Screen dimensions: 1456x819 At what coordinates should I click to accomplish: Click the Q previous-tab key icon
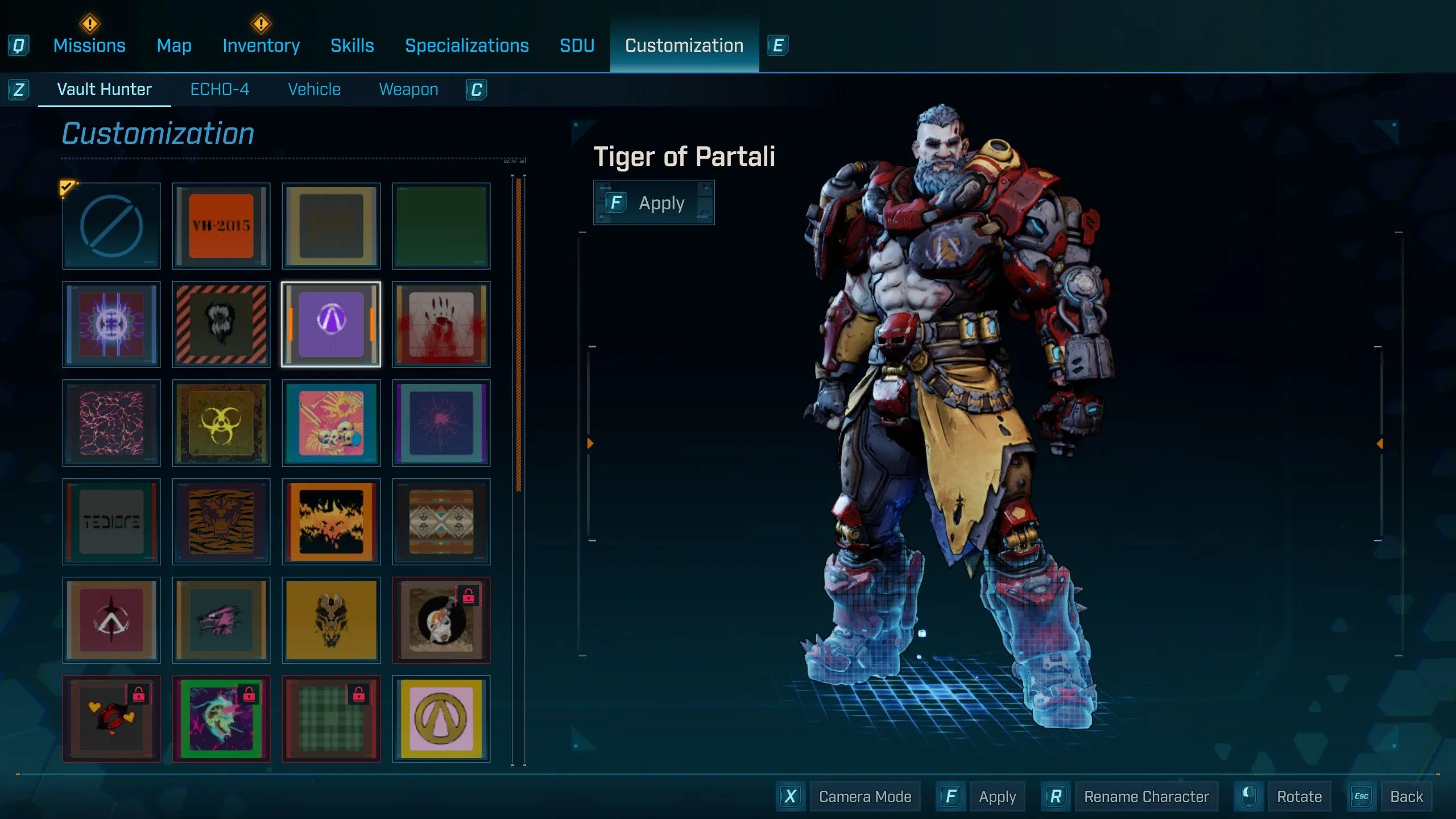18,45
